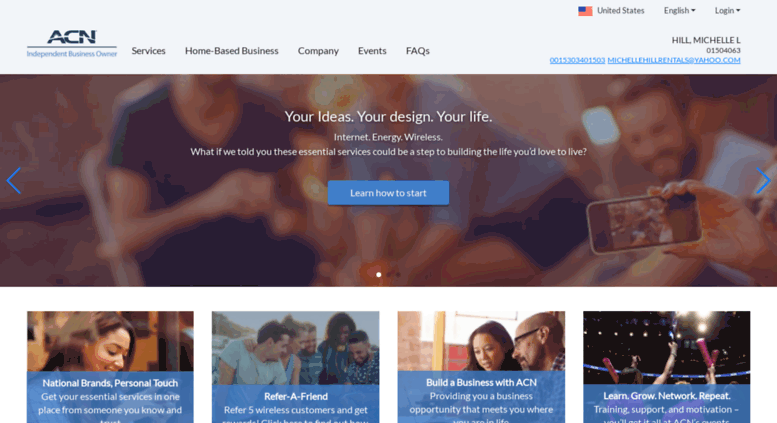Viewport: 777px width, 423px height.
Task: Open the FAQs page
Action: point(418,51)
